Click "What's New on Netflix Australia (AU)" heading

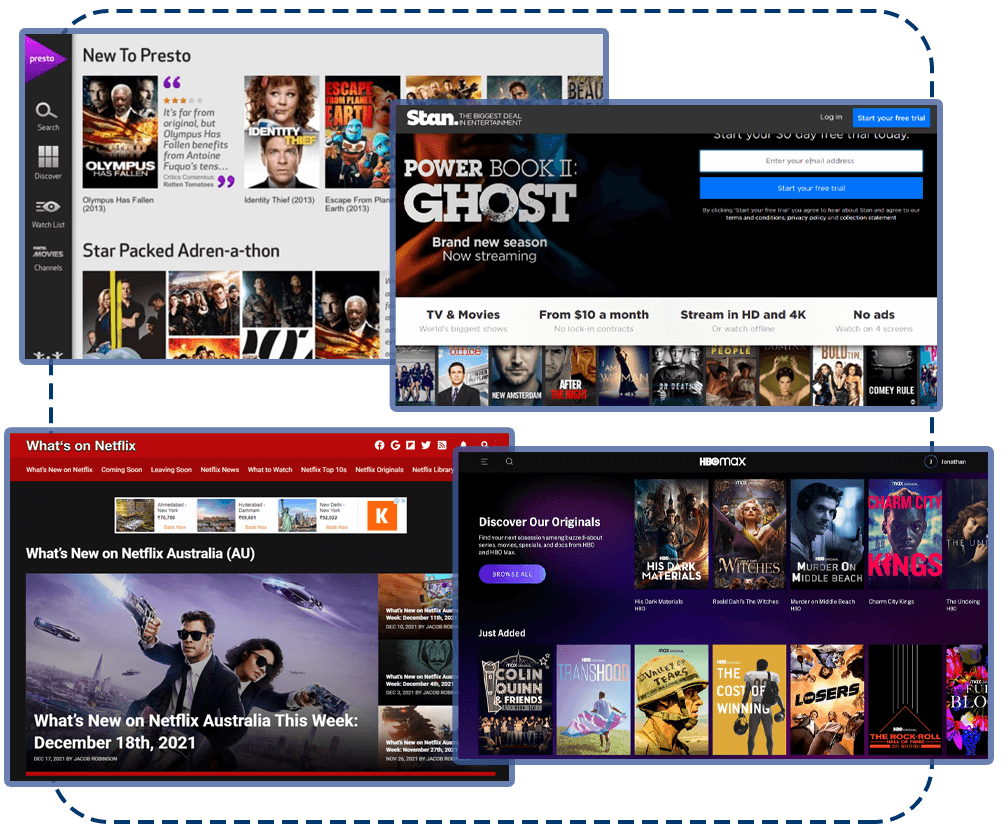(x=140, y=554)
